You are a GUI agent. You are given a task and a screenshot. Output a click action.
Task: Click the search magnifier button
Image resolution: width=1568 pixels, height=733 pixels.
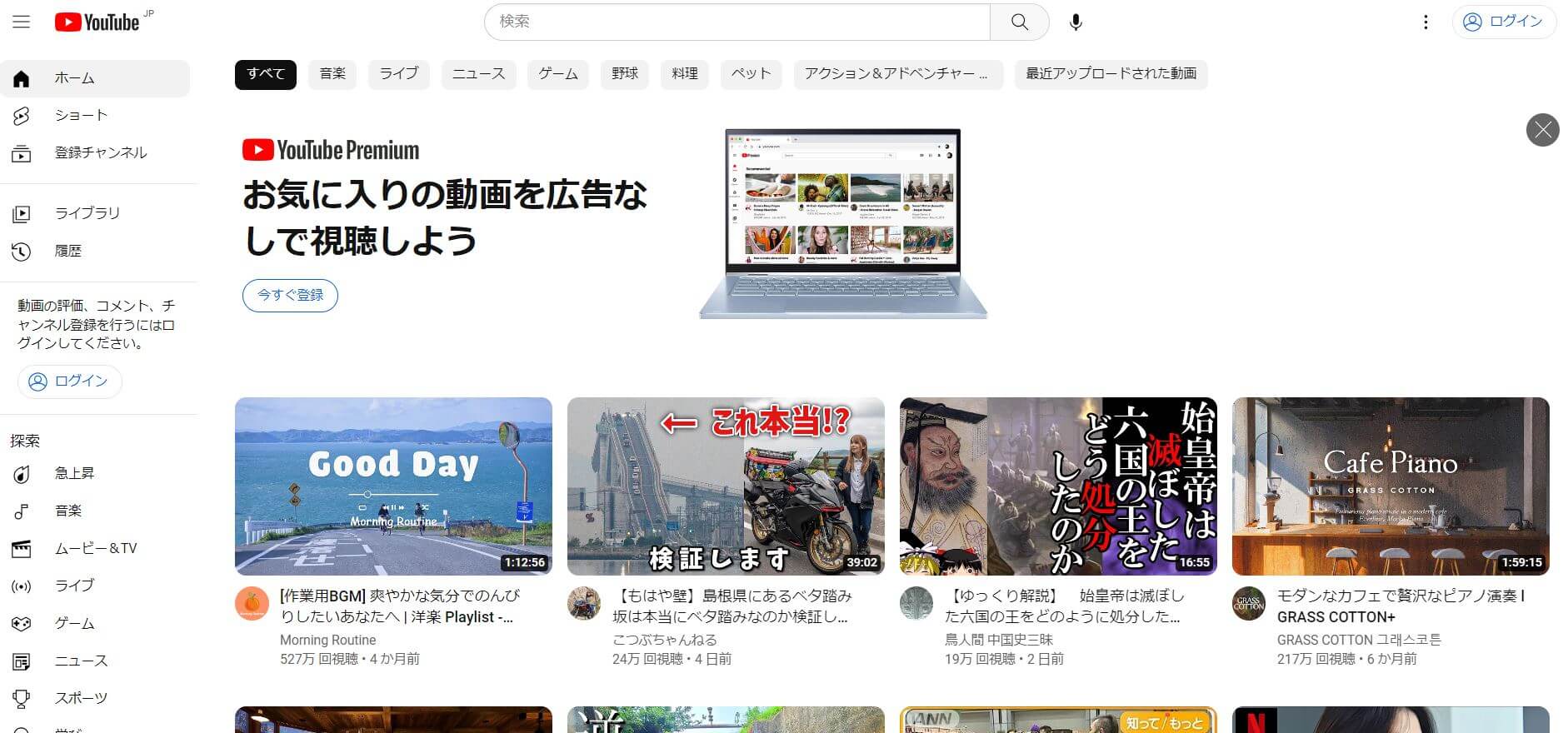pyautogui.click(x=1019, y=22)
